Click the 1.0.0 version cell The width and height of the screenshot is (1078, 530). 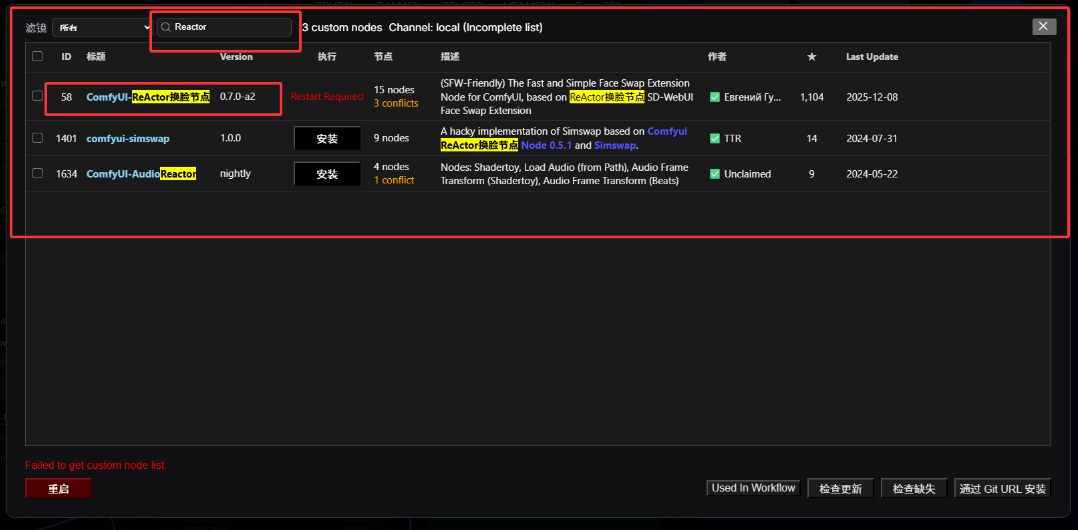(230, 138)
